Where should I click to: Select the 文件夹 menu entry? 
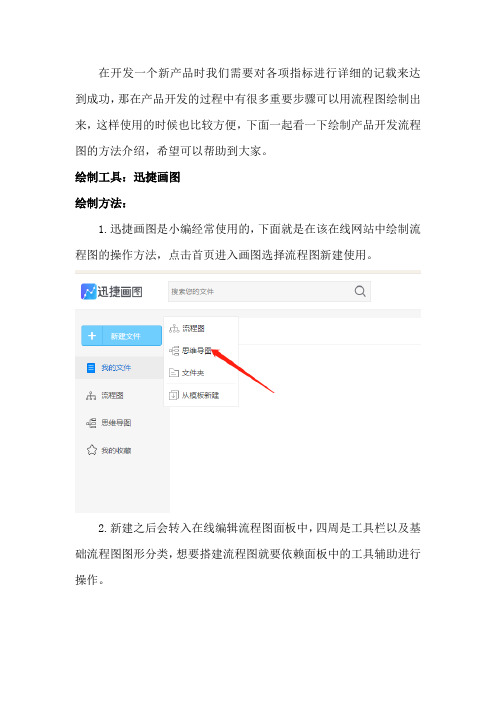coord(193,372)
